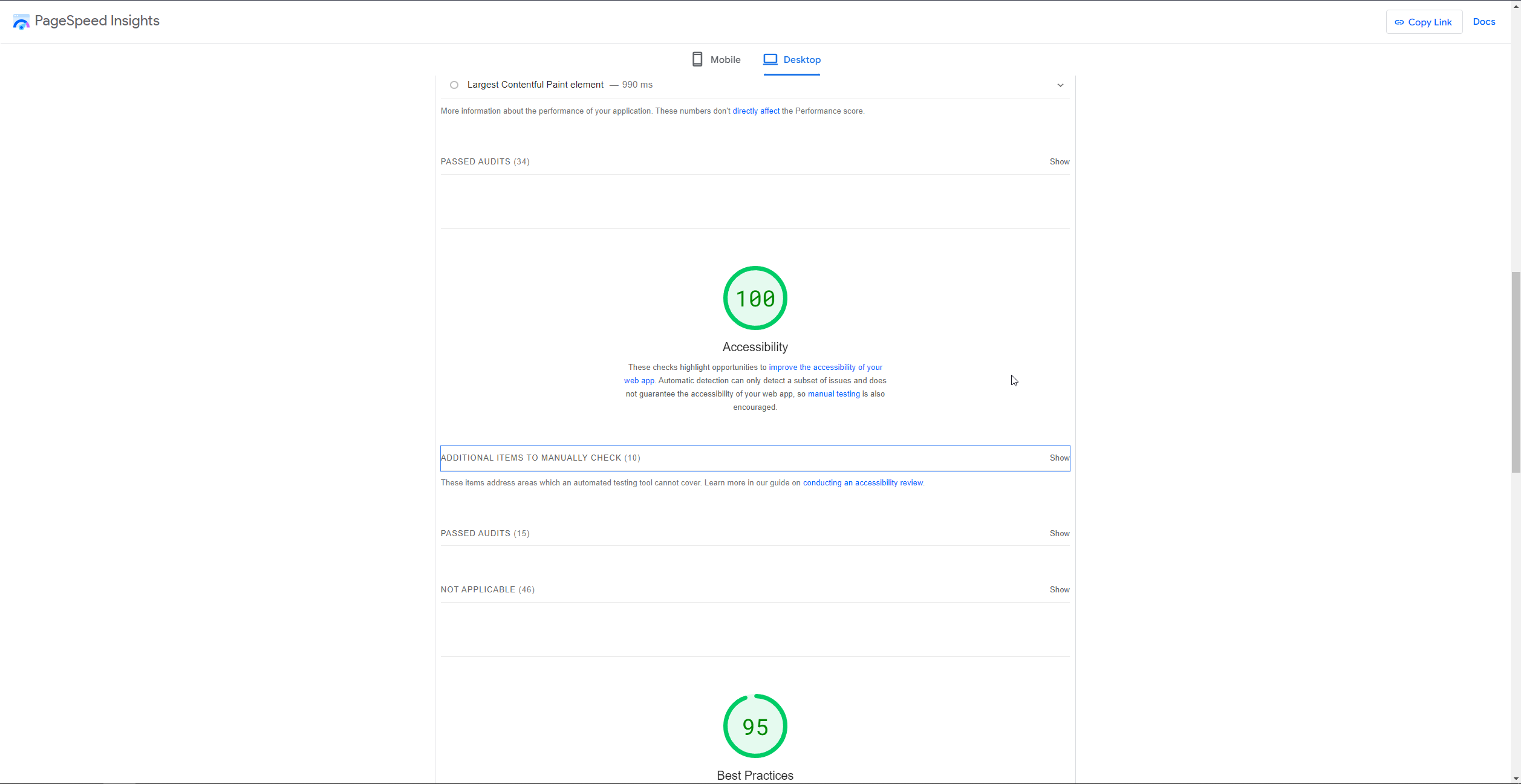Show Performance passed audits (34)
This screenshot has width=1521, height=784.
[1059, 162]
